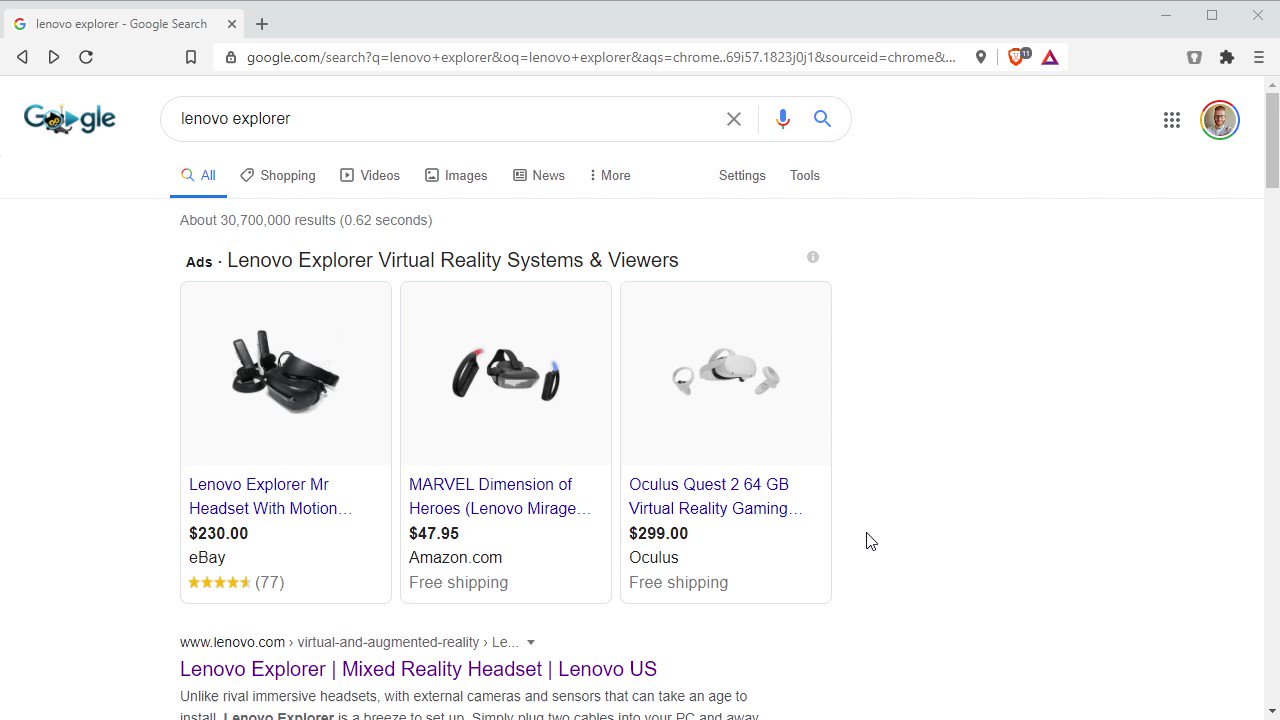Open the ad info 'i' icon
The image size is (1280, 720).
tap(813, 257)
